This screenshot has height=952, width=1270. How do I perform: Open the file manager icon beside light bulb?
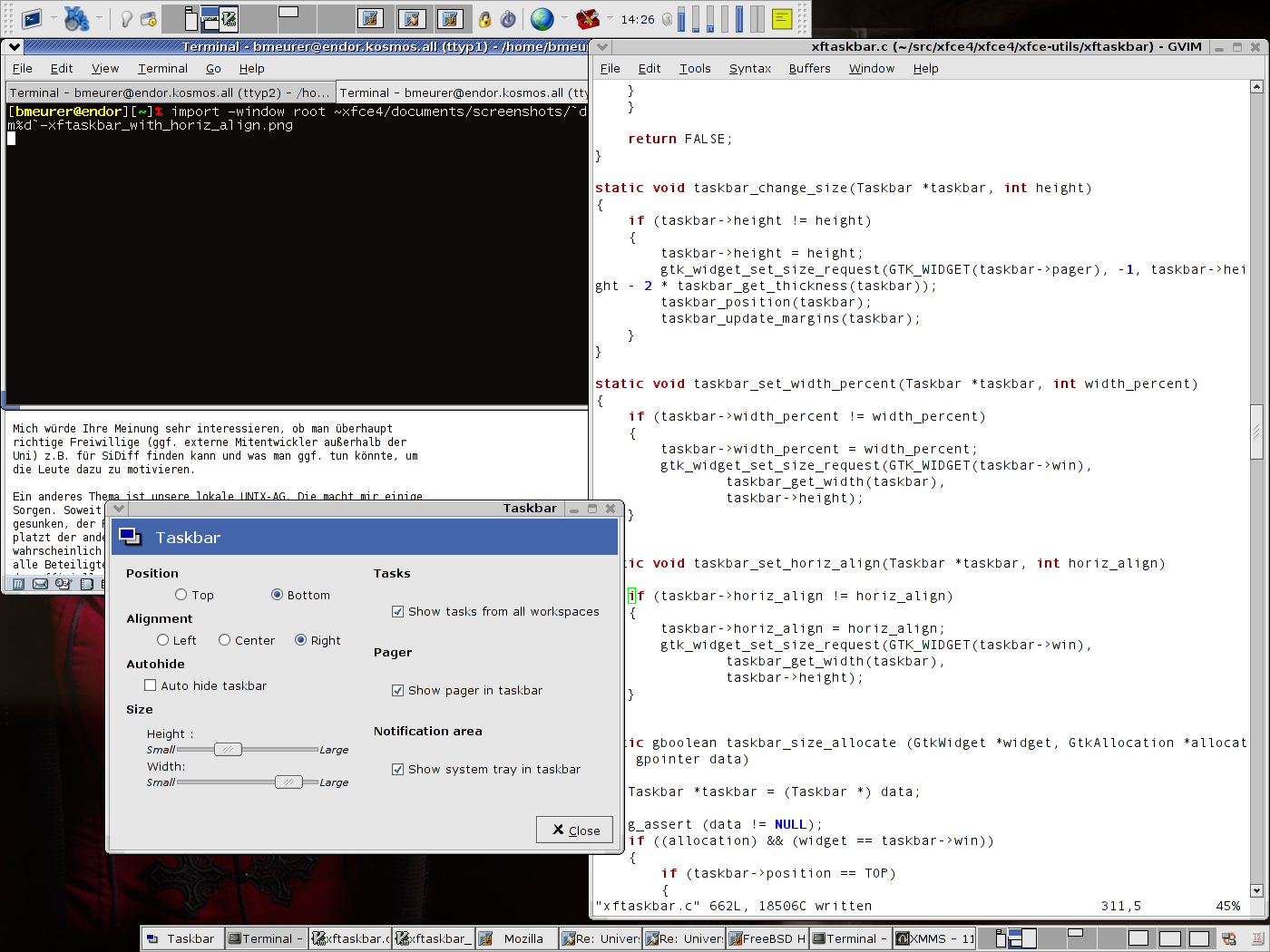[x=149, y=18]
